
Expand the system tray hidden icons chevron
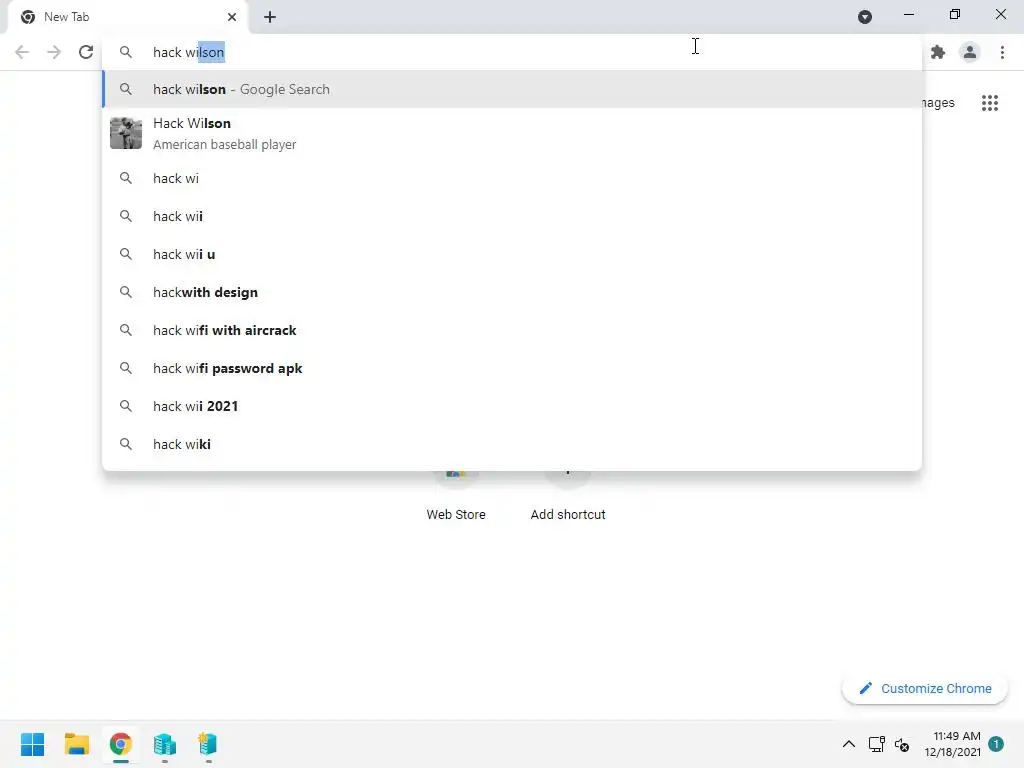pyautogui.click(x=848, y=744)
